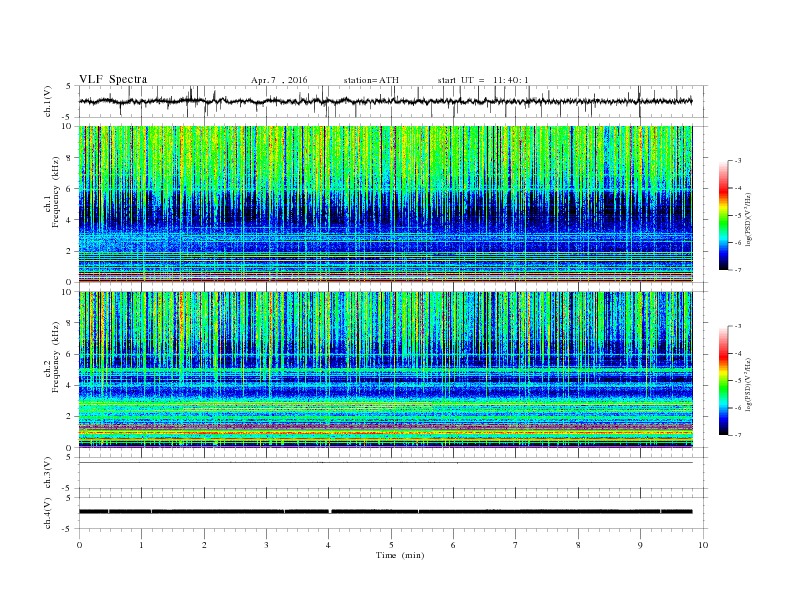Viewport: 792px width, 612px height.
Task: Click the ch.1 spectrogram color bar
Action: [724, 215]
